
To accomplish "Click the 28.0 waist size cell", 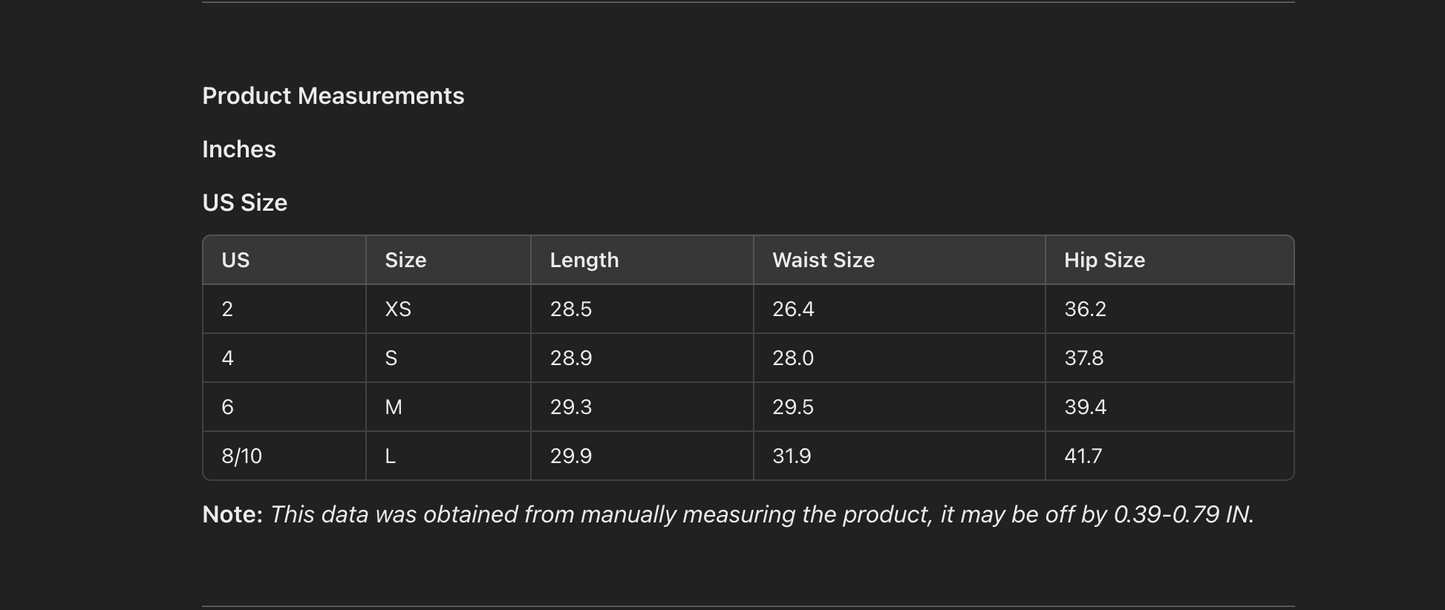I will pyautogui.click(x=793, y=358).
